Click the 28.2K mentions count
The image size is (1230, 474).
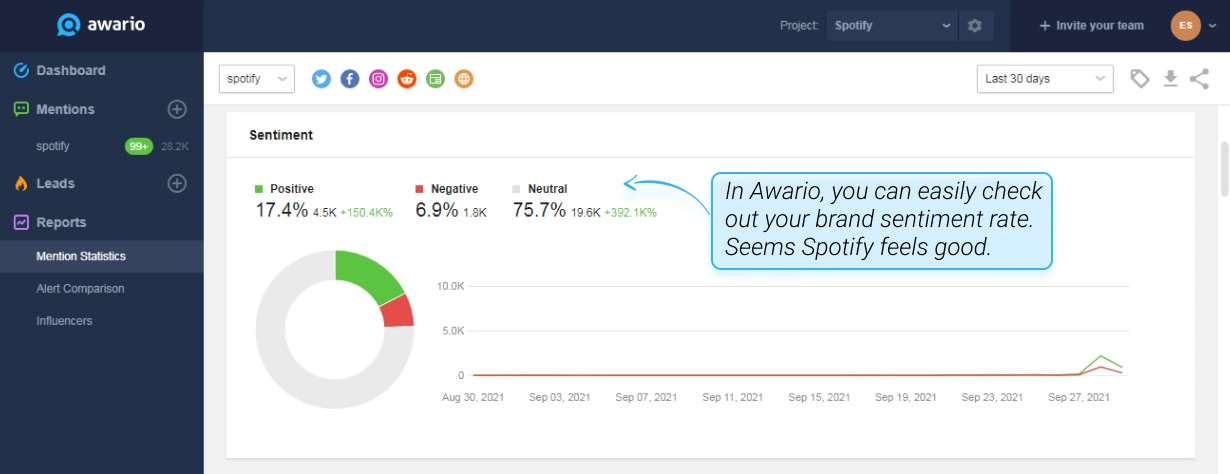point(175,146)
